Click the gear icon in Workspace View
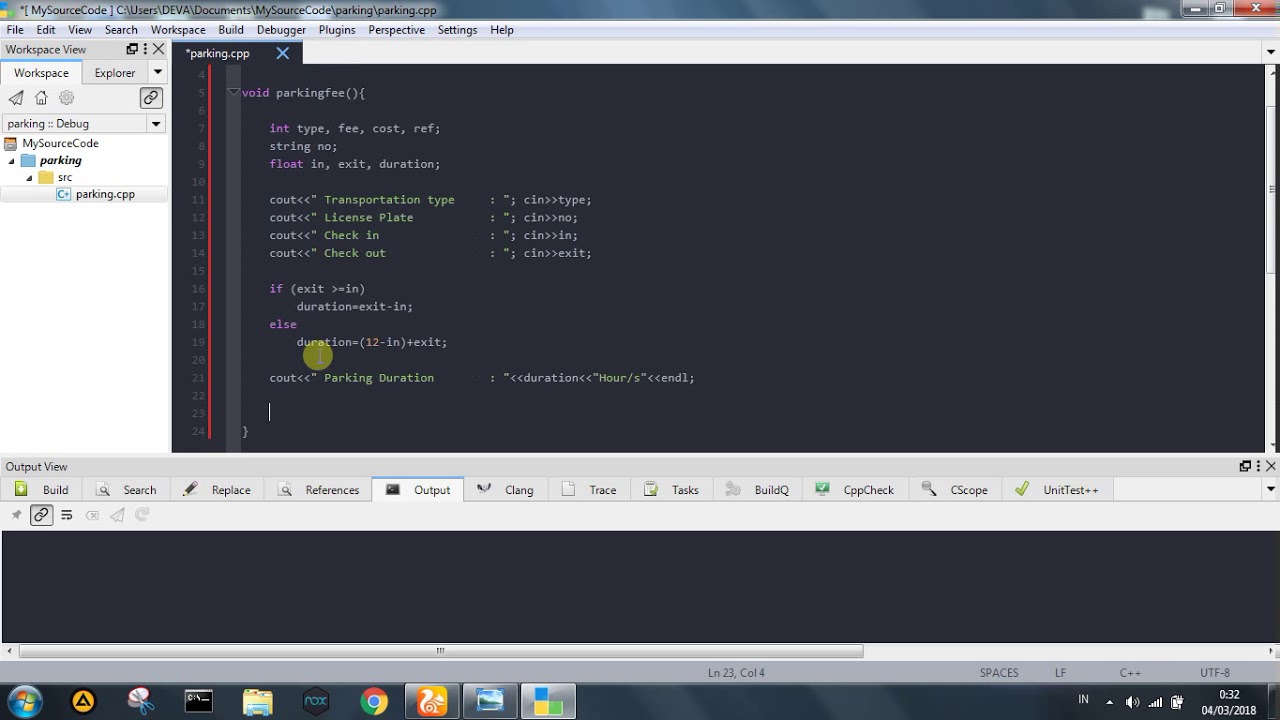 [67, 98]
